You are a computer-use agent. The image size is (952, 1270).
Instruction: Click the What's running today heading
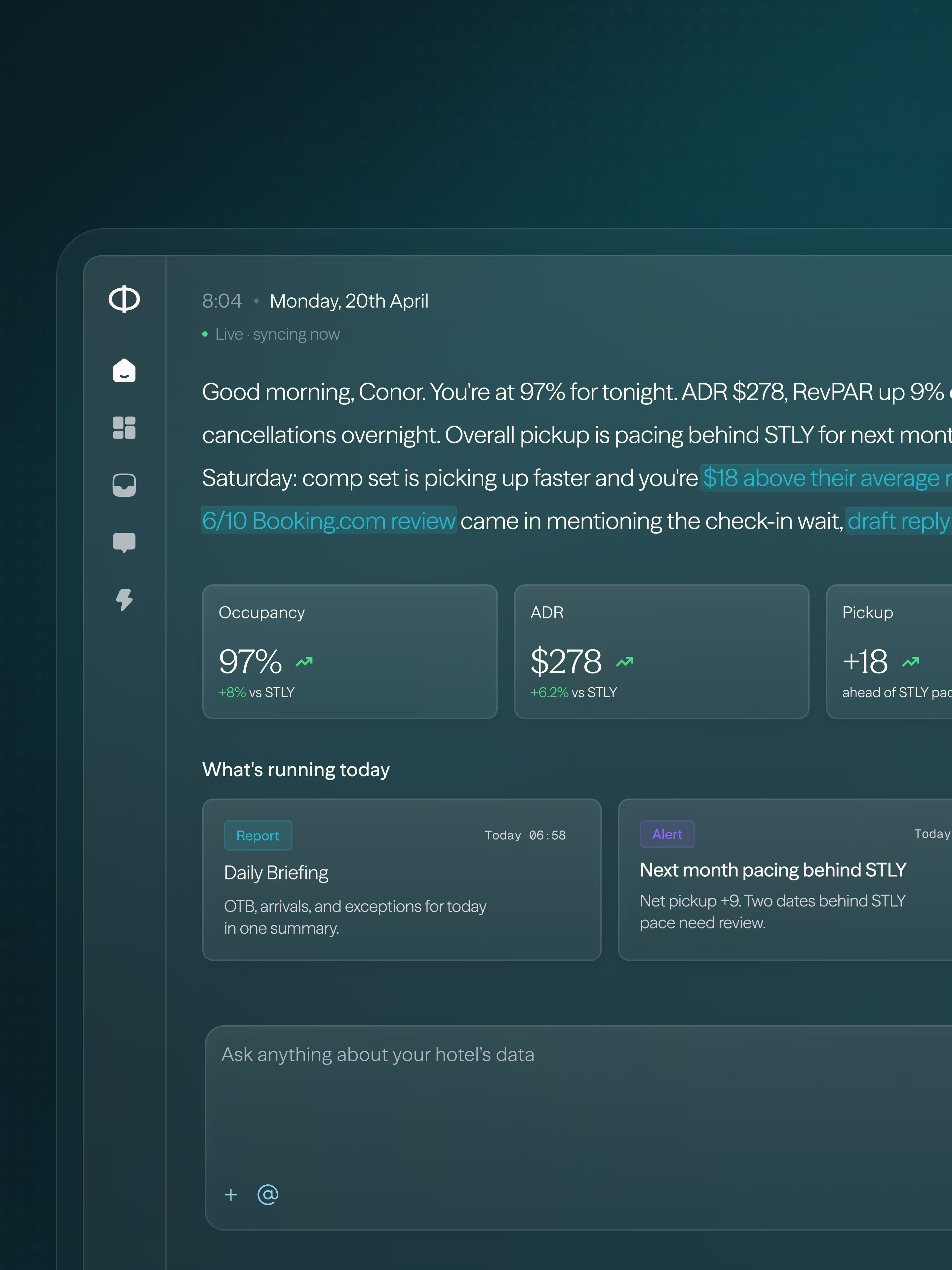(296, 769)
